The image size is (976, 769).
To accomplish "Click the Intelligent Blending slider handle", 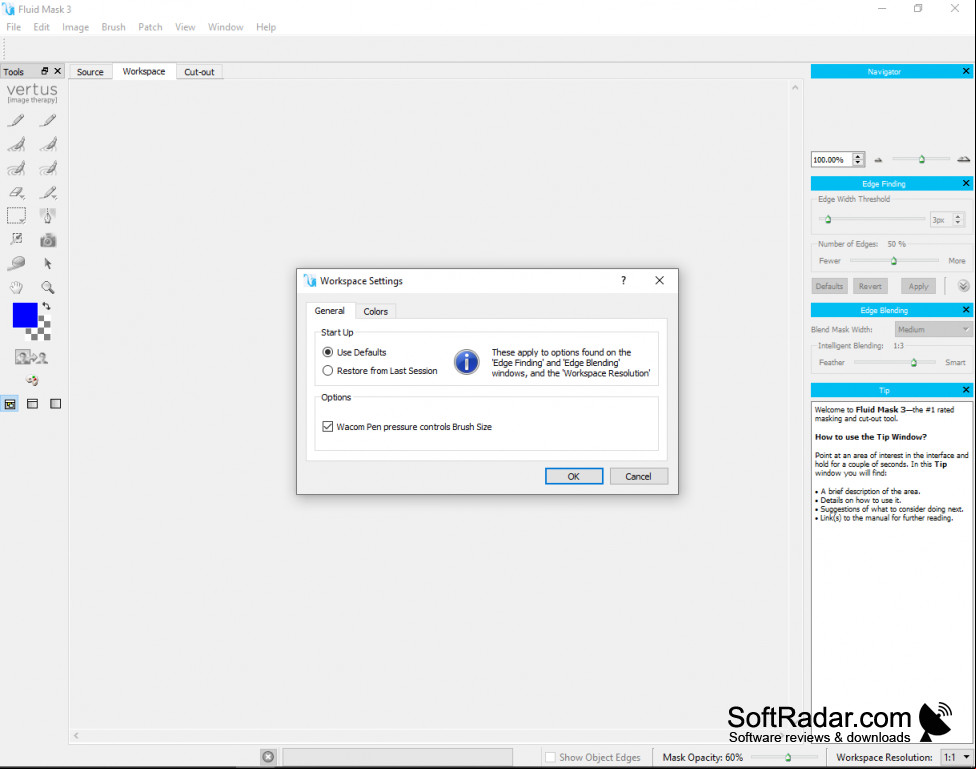I will click(914, 362).
